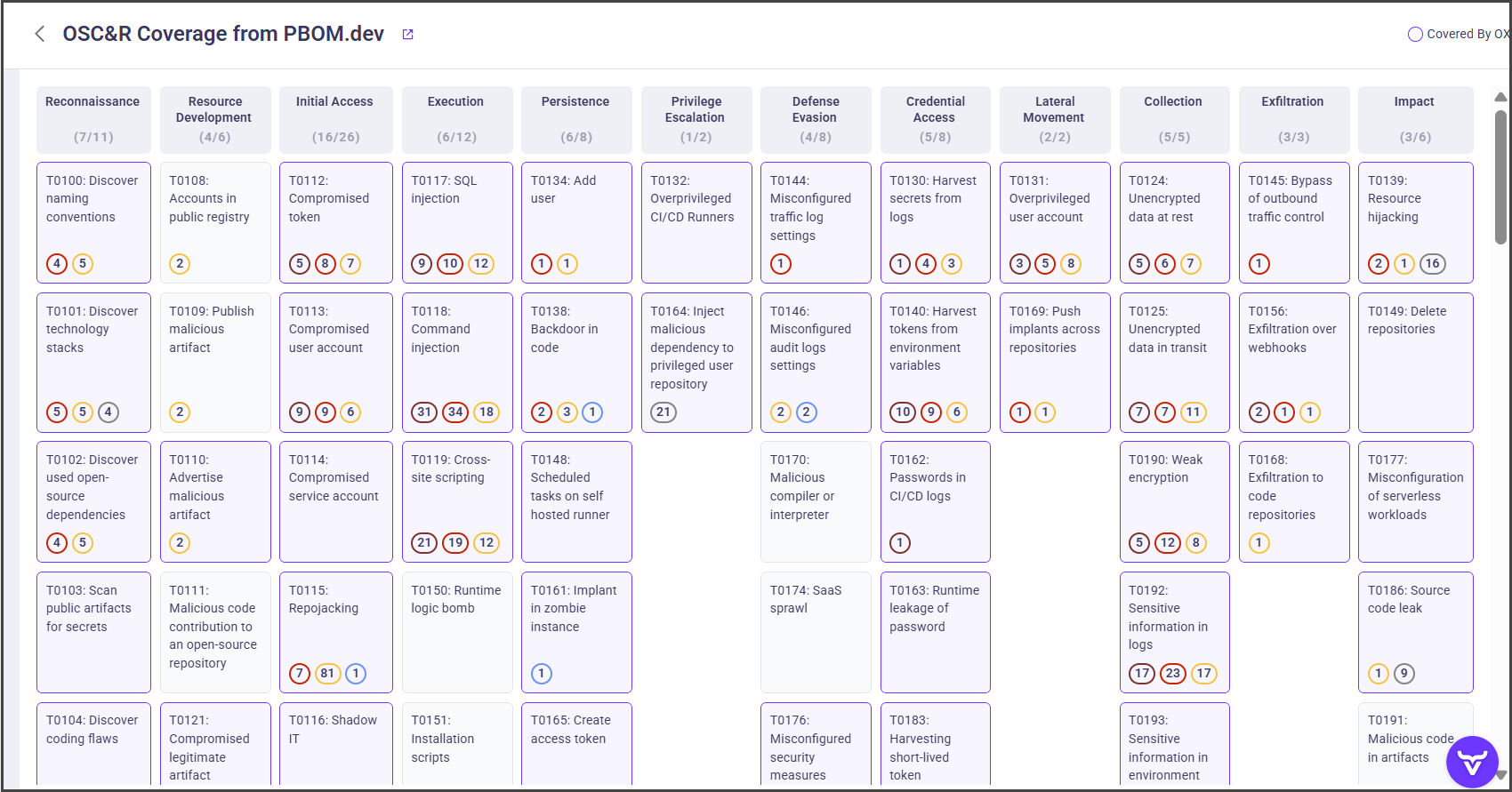Viewport: 1512px width, 792px height.
Task: Select the Exfiltration column header
Action: [1293, 118]
